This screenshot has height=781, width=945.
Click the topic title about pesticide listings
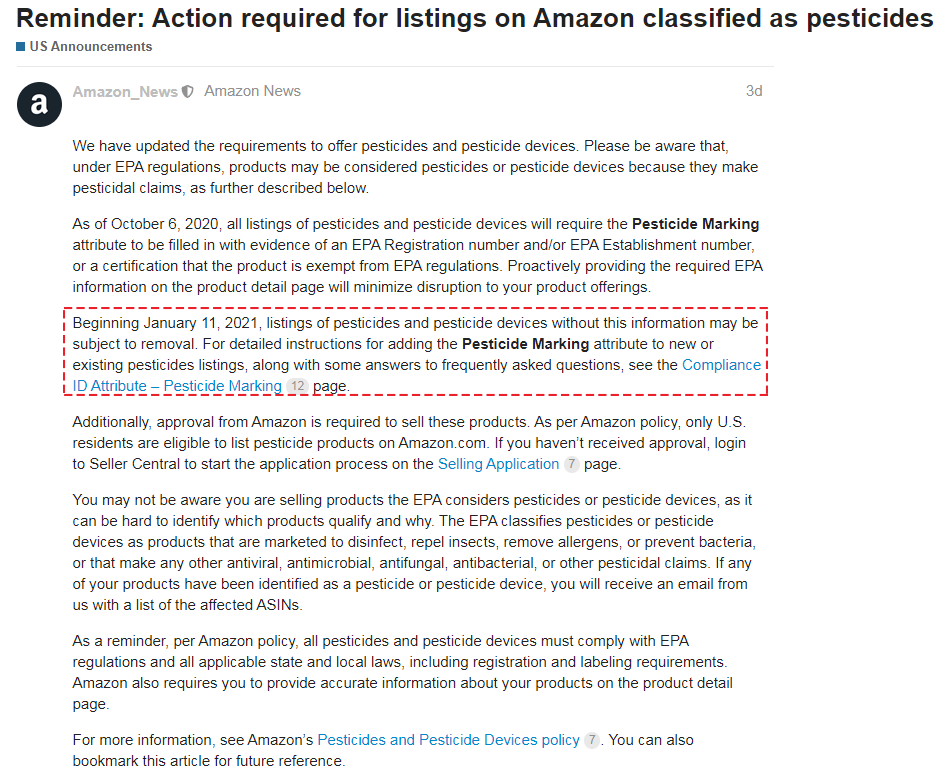click(474, 18)
